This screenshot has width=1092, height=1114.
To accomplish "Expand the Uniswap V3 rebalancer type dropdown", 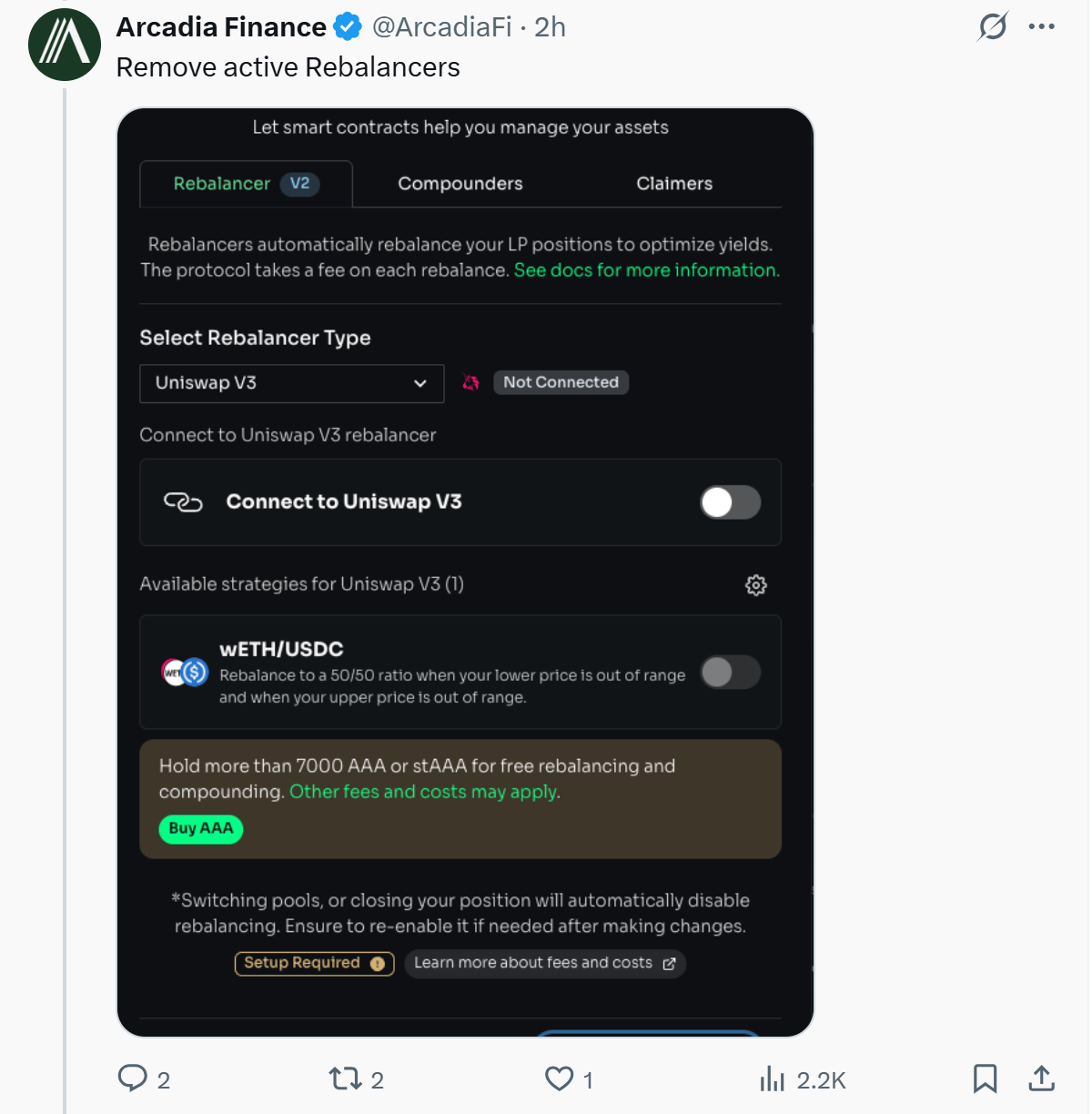I will [x=291, y=383].
